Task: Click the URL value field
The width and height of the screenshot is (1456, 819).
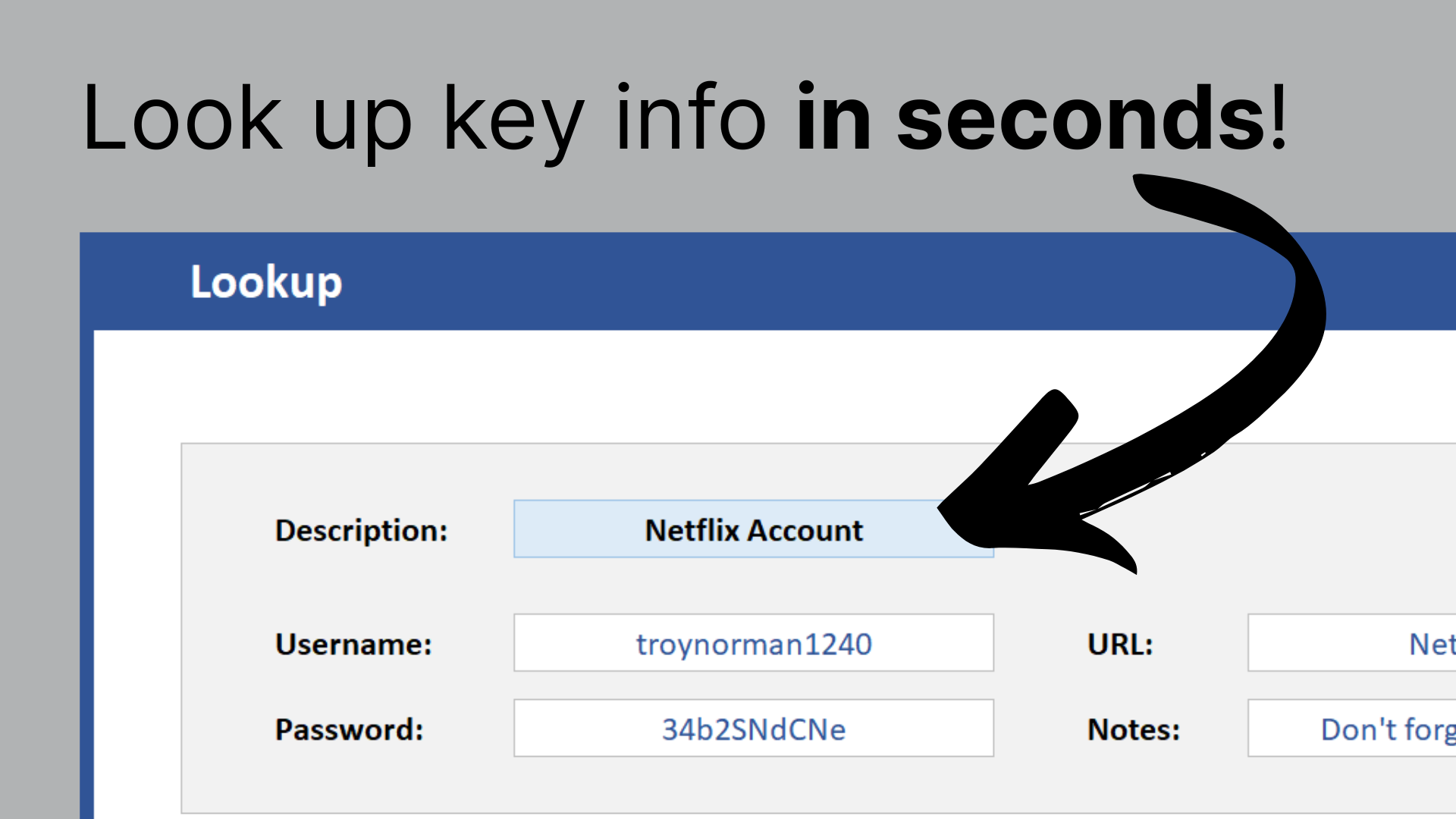Action: click(x=1351, y=643)
